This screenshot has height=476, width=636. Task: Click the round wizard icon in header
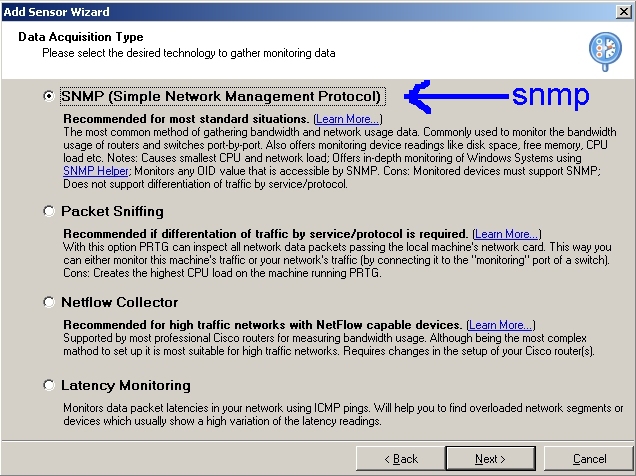605,48
